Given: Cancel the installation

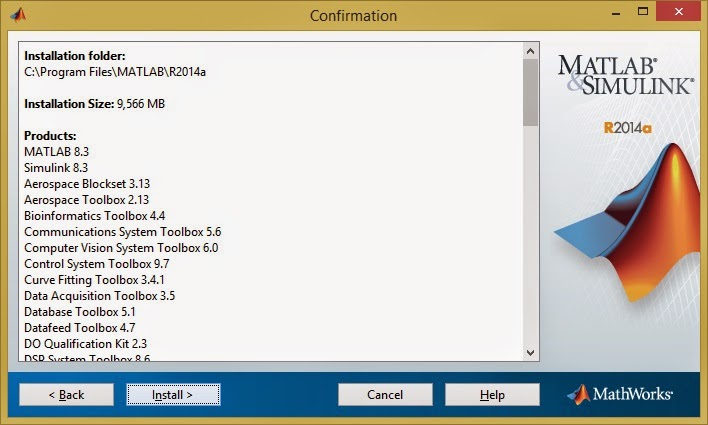Looking at the screenshot, I should [x=385, y=395].
